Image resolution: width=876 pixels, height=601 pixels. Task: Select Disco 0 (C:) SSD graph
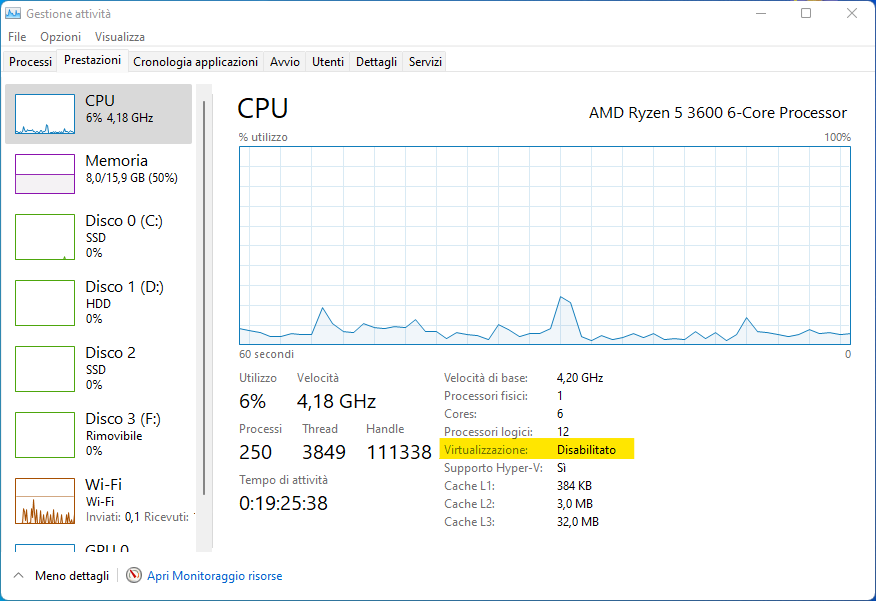point(45,238)
